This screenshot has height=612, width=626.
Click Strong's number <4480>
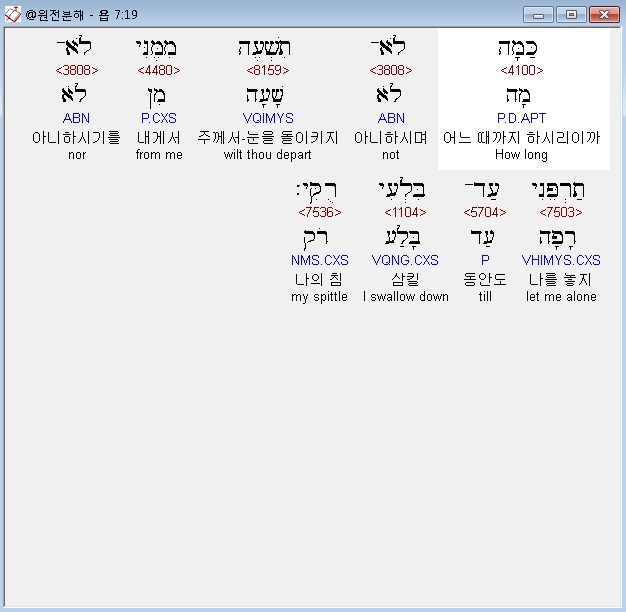pos(158,70)
